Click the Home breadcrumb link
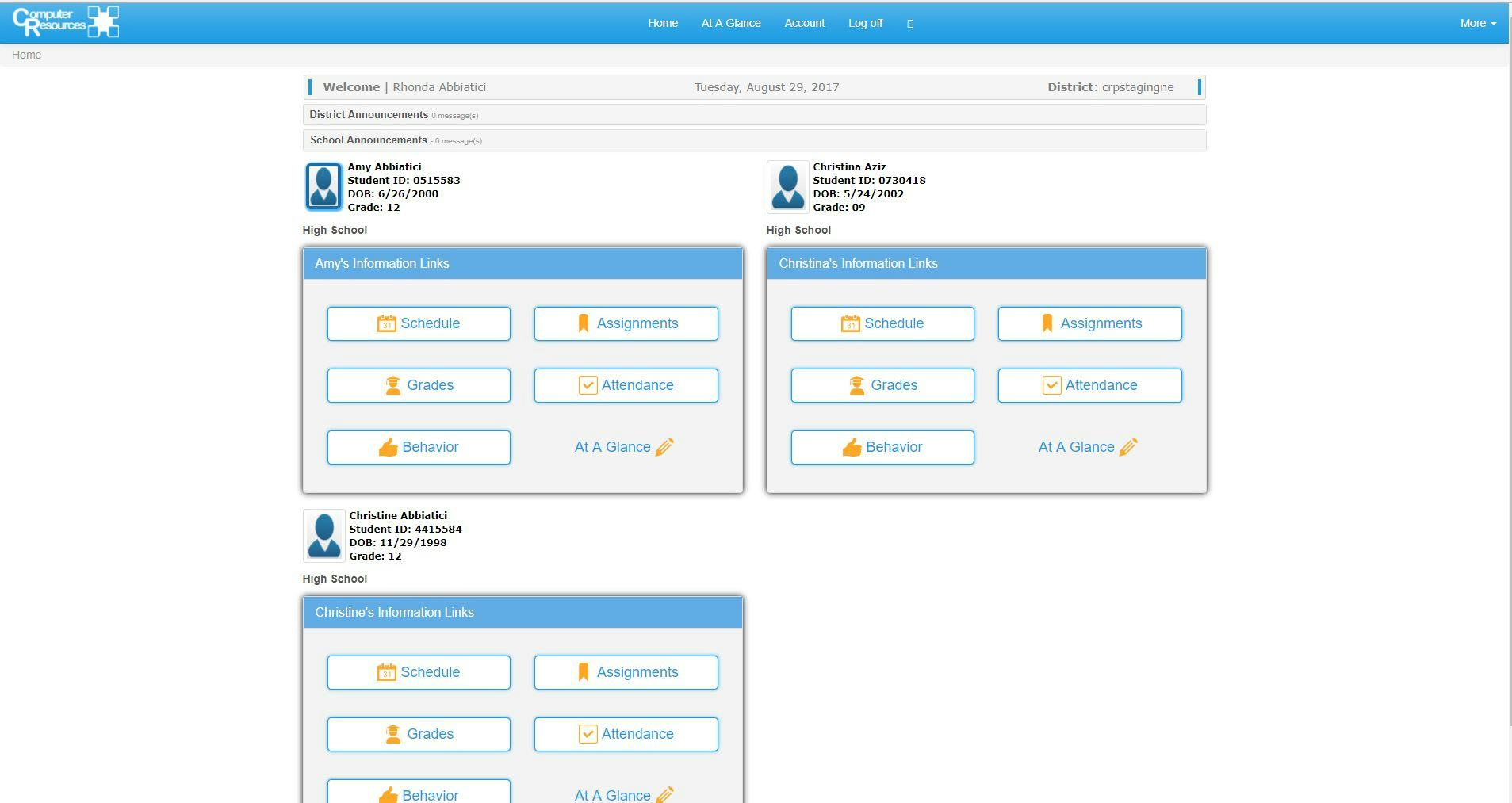 (26, 54)
